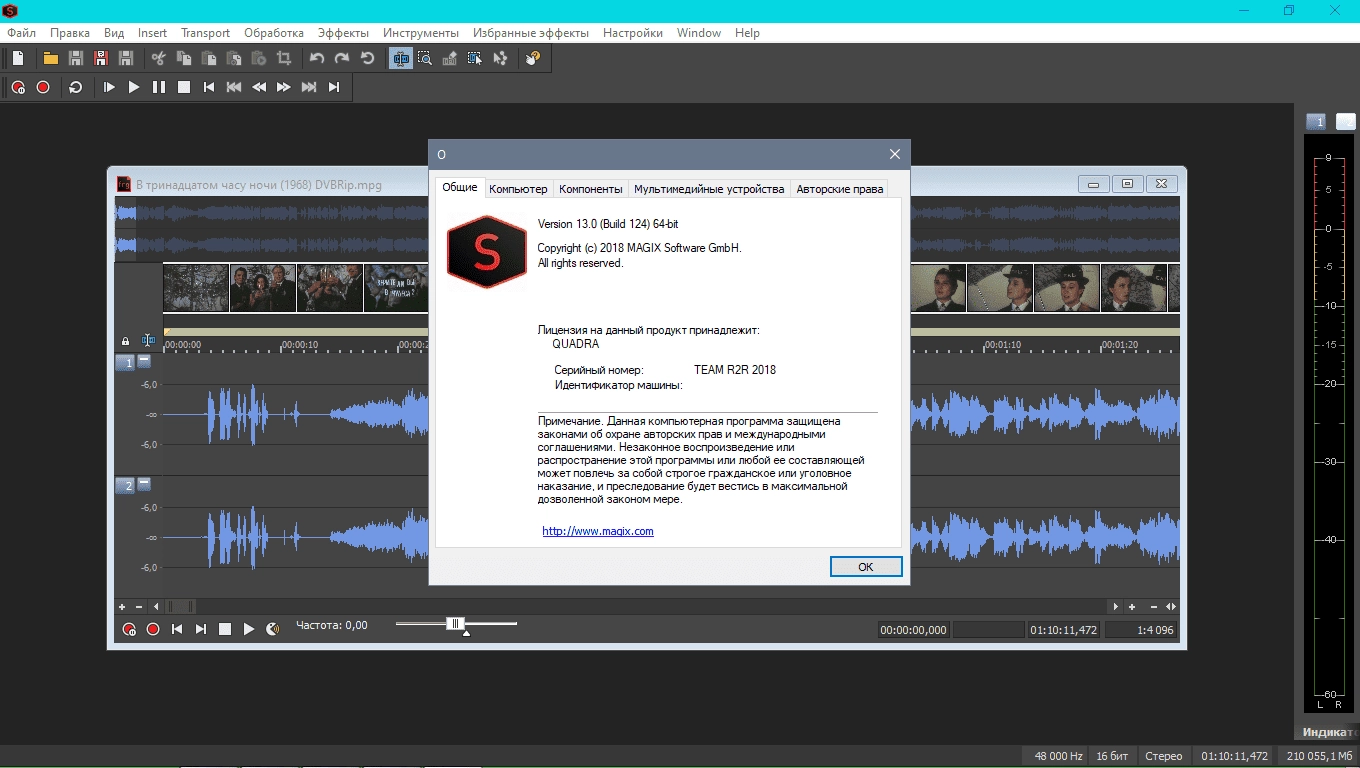1360x768 pixels.
Task: Click the scissors Cut icon
Action: pyautogui.click(x=158, y=58)
